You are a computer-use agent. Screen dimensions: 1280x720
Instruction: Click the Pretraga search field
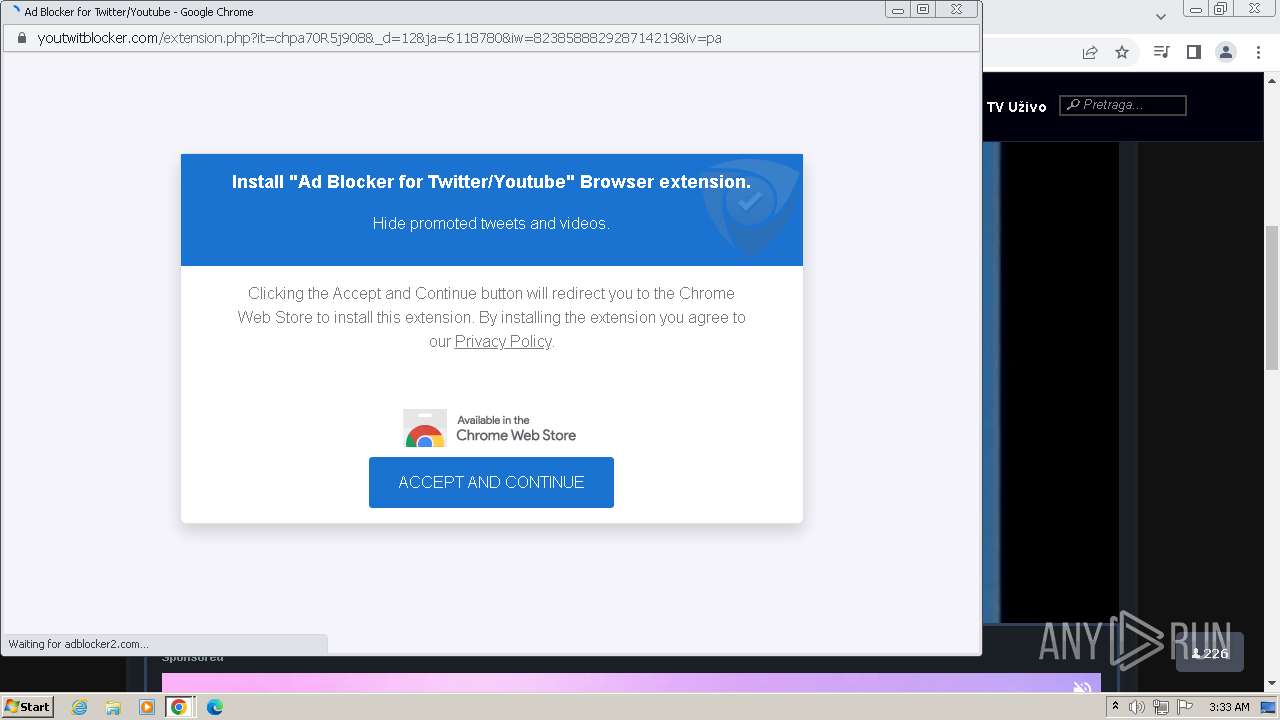click(x=1123, y=105)
